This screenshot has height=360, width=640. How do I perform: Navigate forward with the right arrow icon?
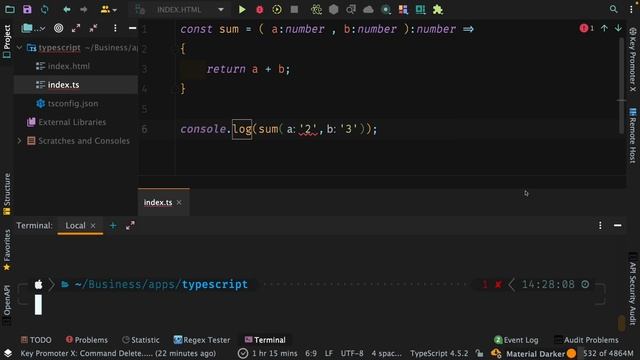pos(83,9)
